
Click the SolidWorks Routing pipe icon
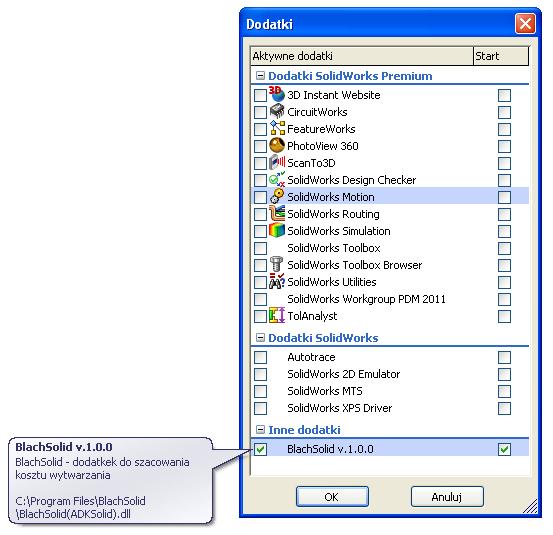[277, 213]
